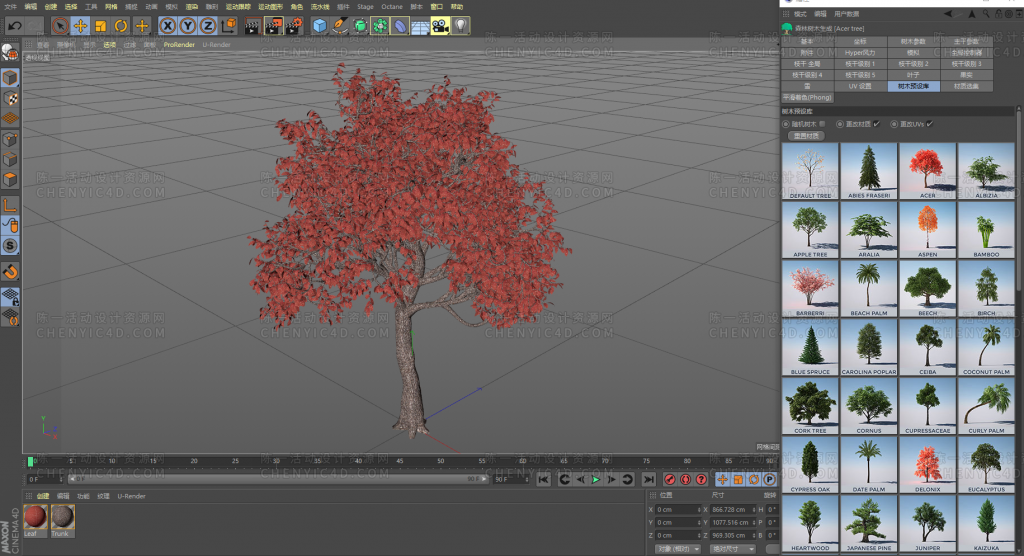Choose the BAMBOO tree preset thumbnail

coord(986,229)
